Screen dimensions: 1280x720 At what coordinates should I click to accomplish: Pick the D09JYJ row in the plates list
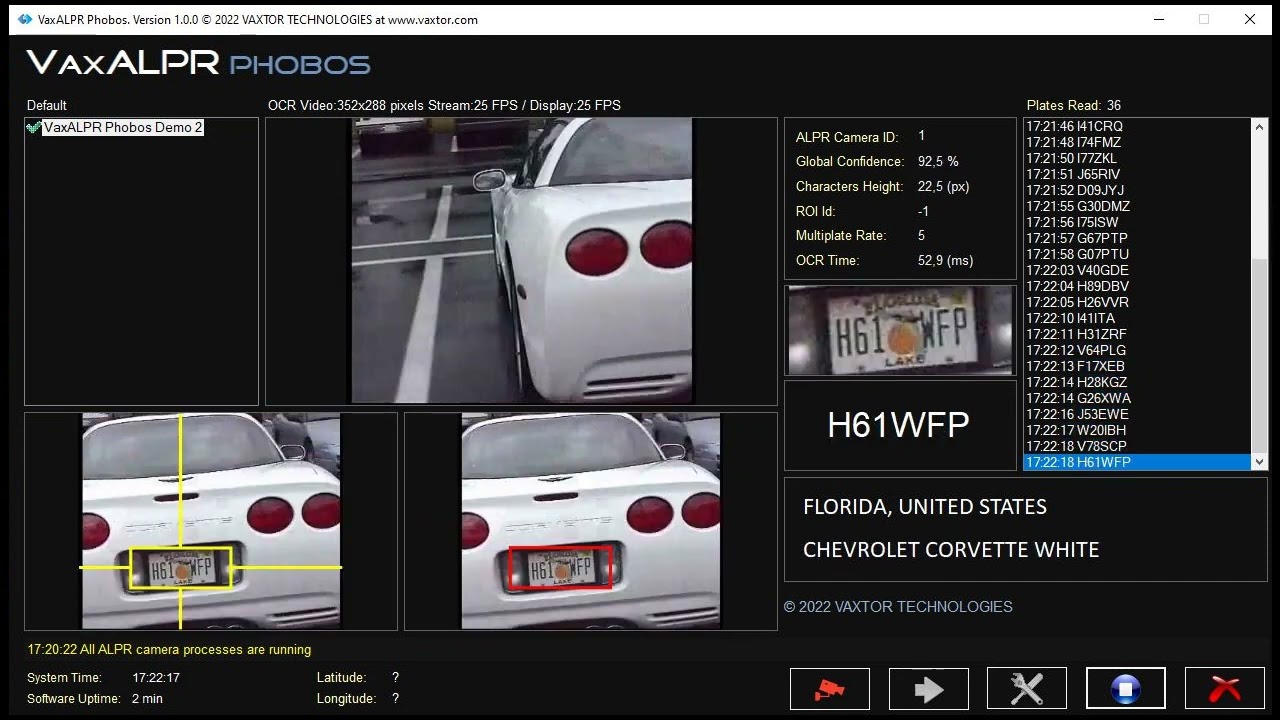point(1137,190)
